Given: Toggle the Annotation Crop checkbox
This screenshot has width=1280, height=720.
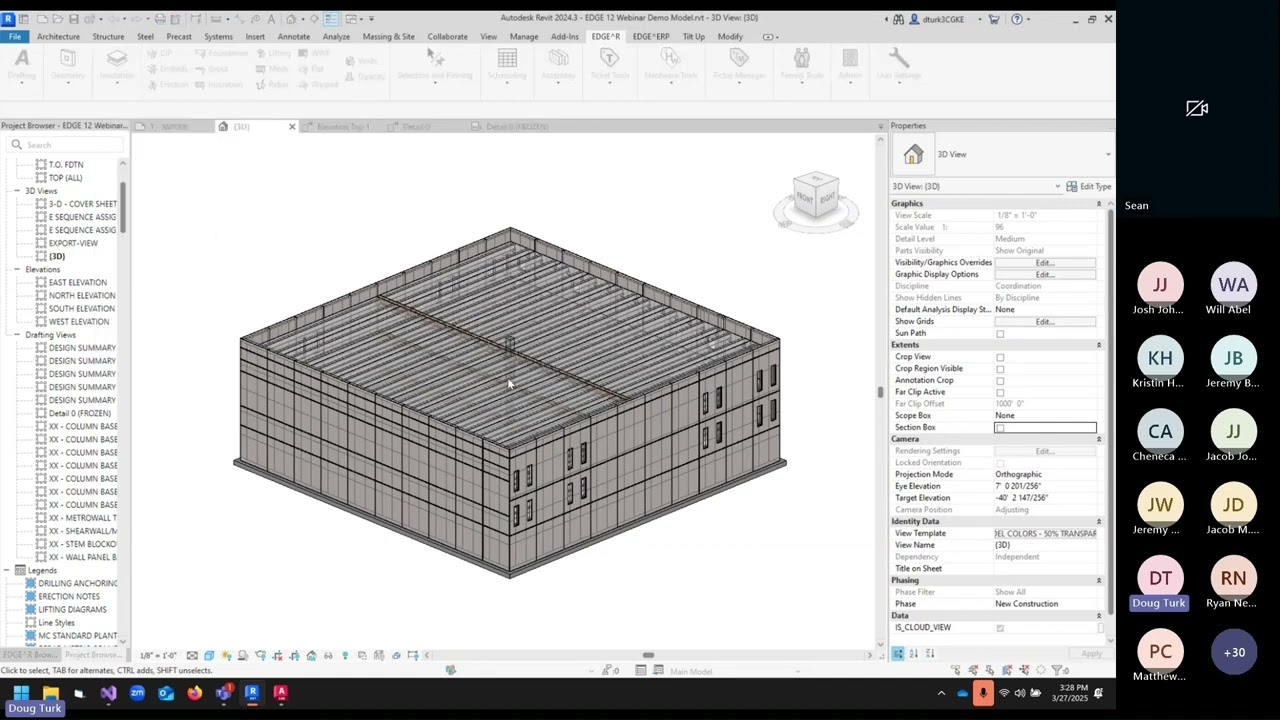Looking at the screenshot, I should click(x=1000, y=381).
